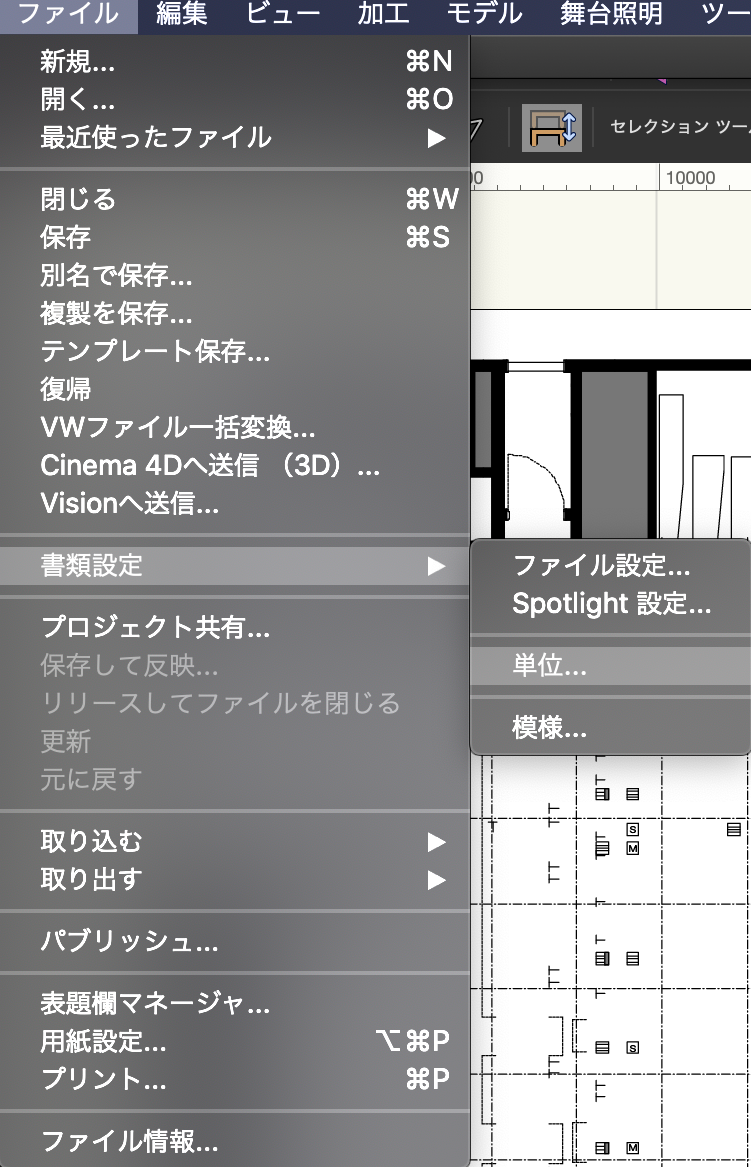Choose 別名で保存... entry
This screenshot has height=1167, width=751.
(x=234, y=275)
